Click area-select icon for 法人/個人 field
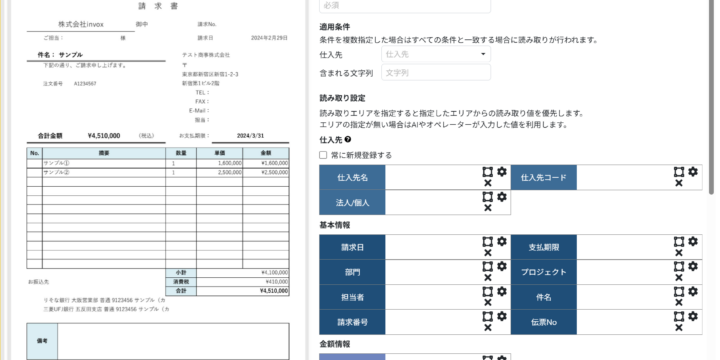 tap(488, 197)
